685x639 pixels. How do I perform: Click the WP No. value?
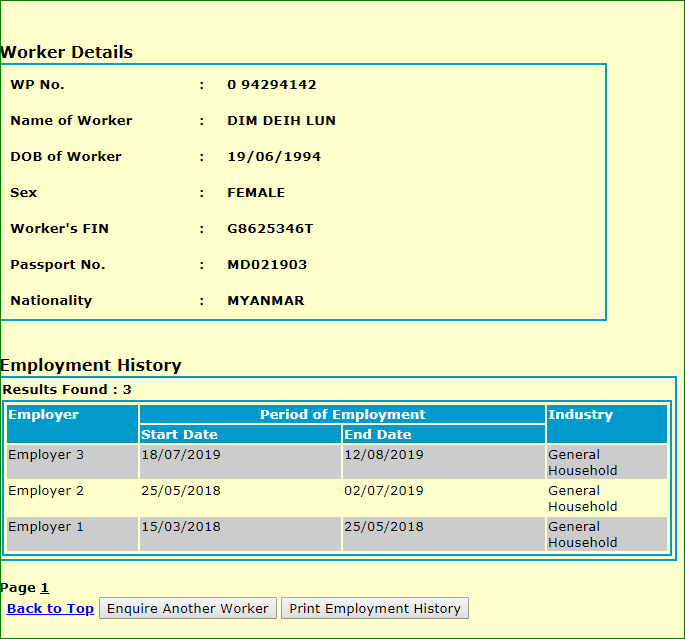[272, 85]
